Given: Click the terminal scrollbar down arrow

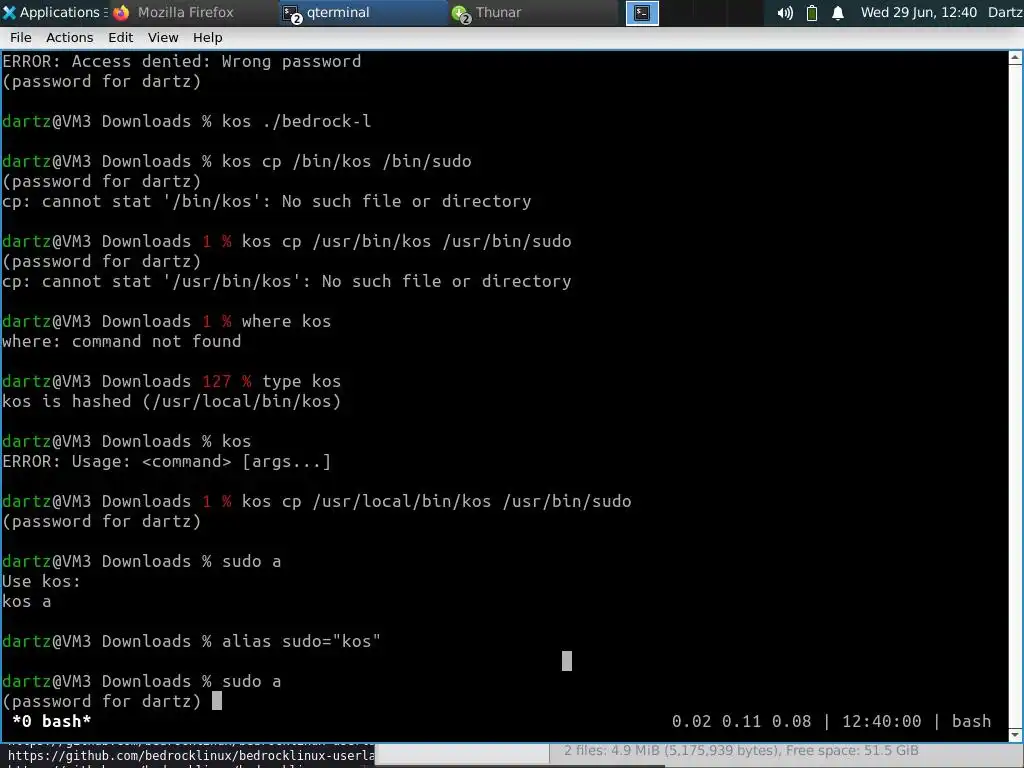Looking at the screenshot, I should [x=1016, y=735].
